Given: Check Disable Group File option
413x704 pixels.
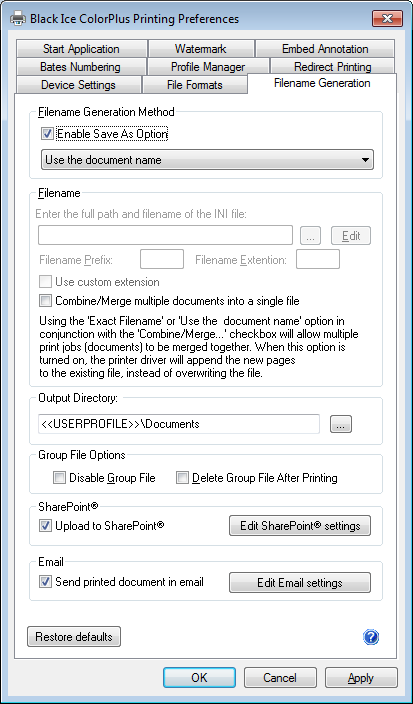Looking at the screenshot, I should click(59, 478).
